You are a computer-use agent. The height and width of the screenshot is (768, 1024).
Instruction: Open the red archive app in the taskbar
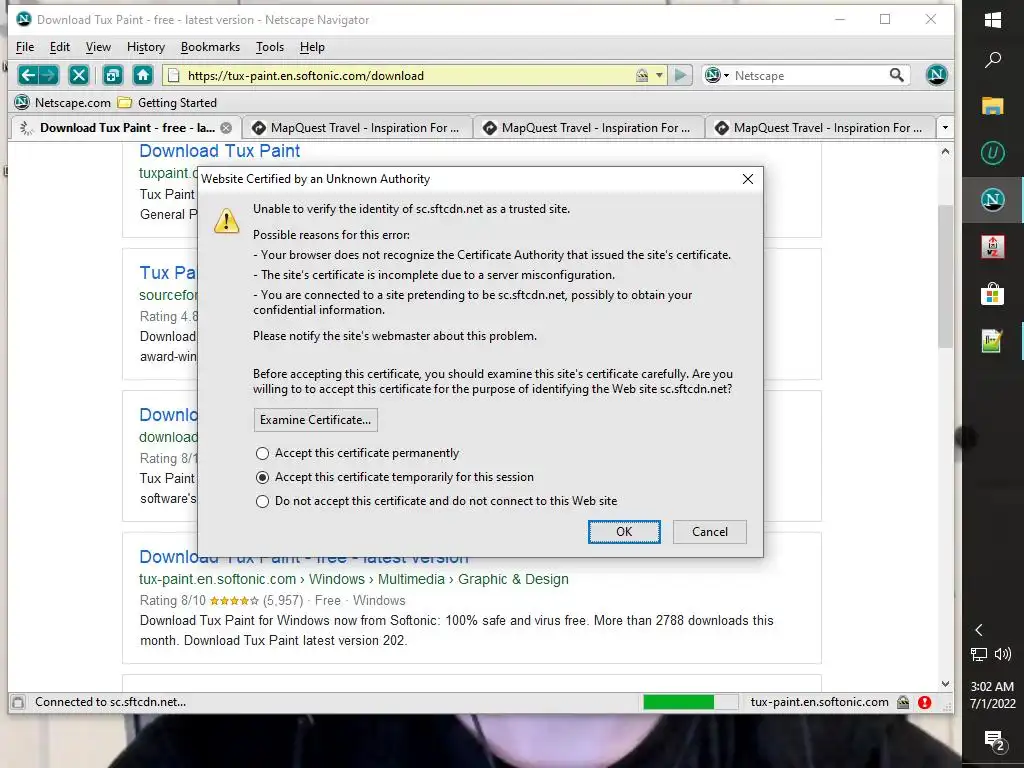(x=993, y=247)
